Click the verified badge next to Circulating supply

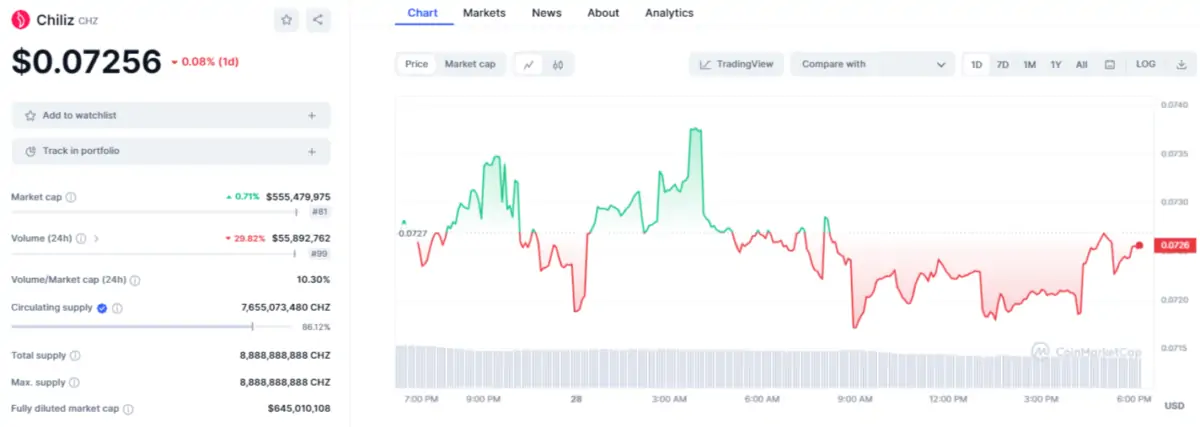pos(102,308)
